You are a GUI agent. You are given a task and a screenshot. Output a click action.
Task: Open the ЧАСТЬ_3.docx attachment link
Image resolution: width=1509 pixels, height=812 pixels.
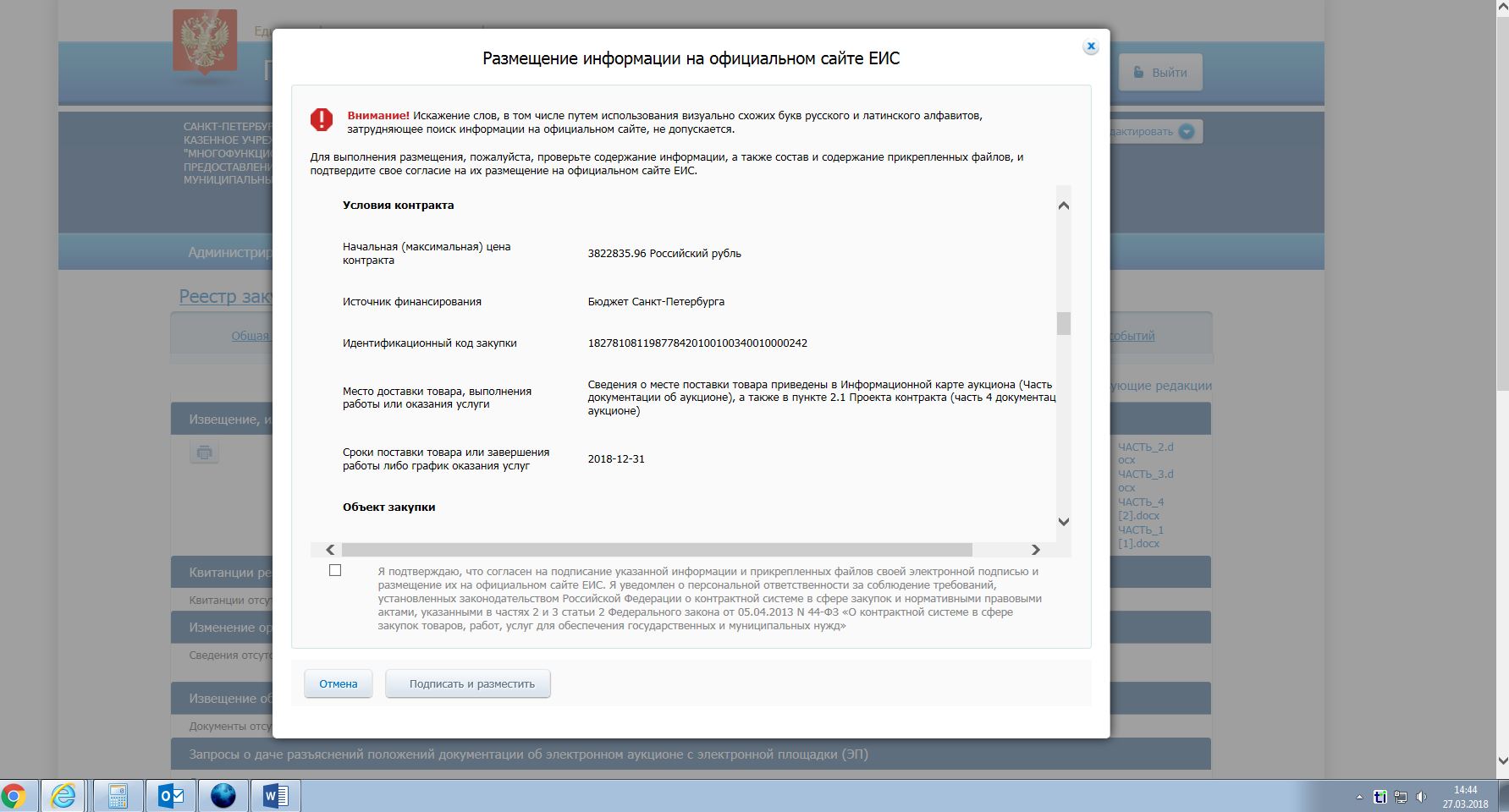click(1146, 480)
